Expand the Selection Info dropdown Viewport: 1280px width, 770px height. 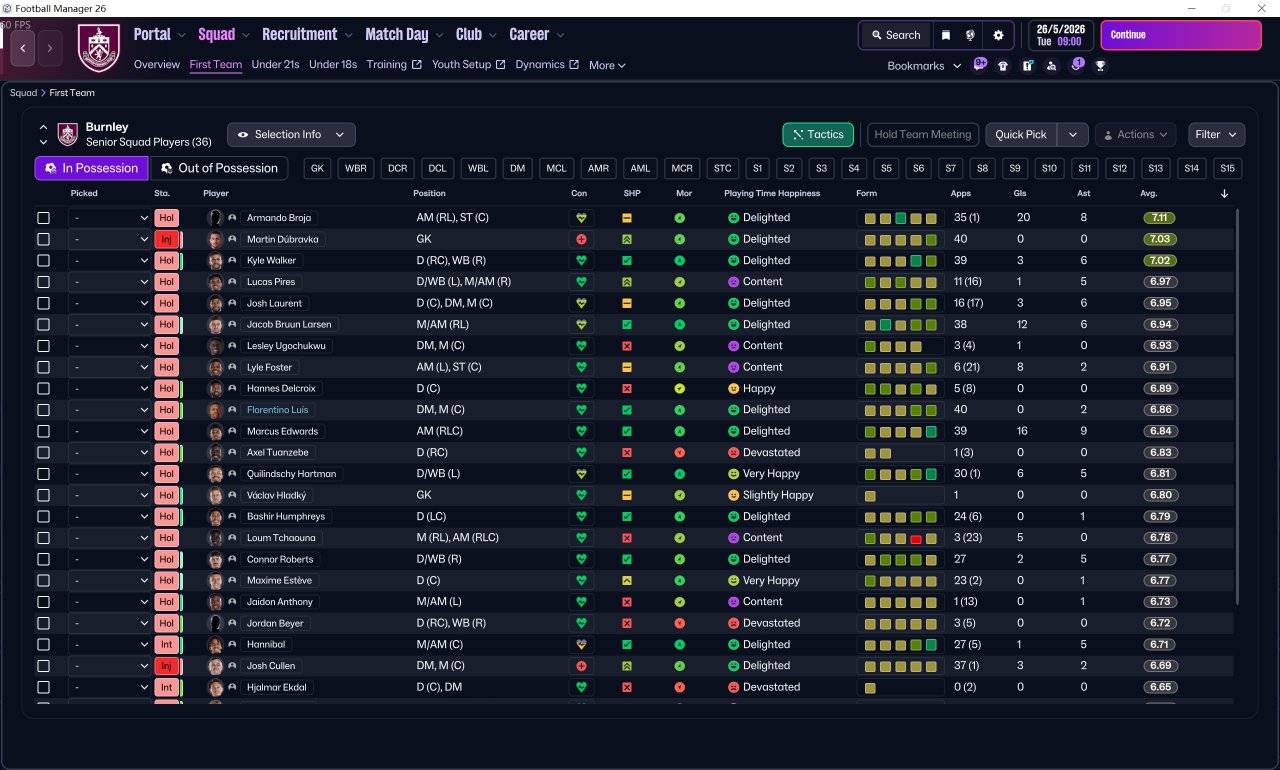[x=291, y=135]
